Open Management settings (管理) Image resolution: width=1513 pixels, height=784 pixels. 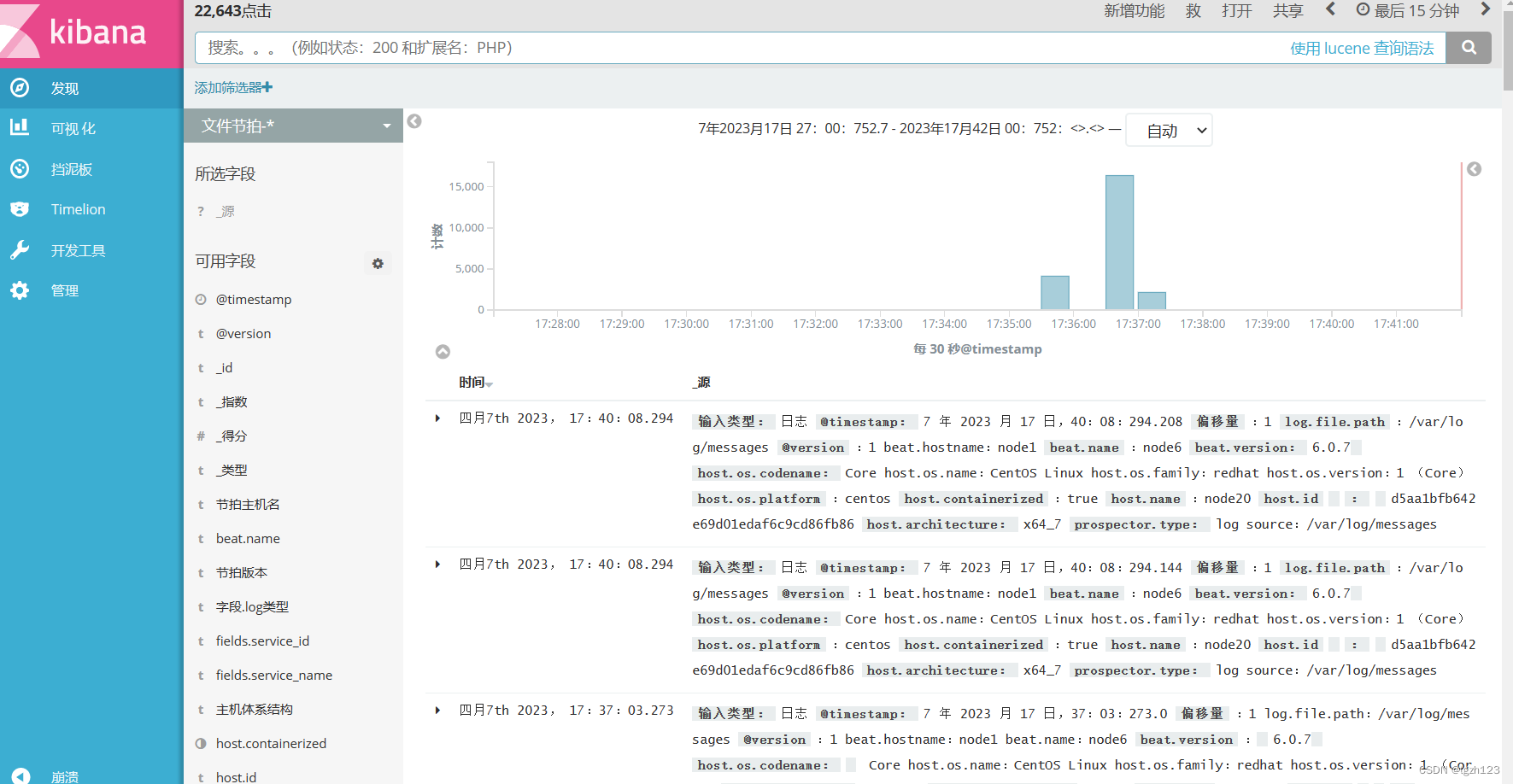64,290
